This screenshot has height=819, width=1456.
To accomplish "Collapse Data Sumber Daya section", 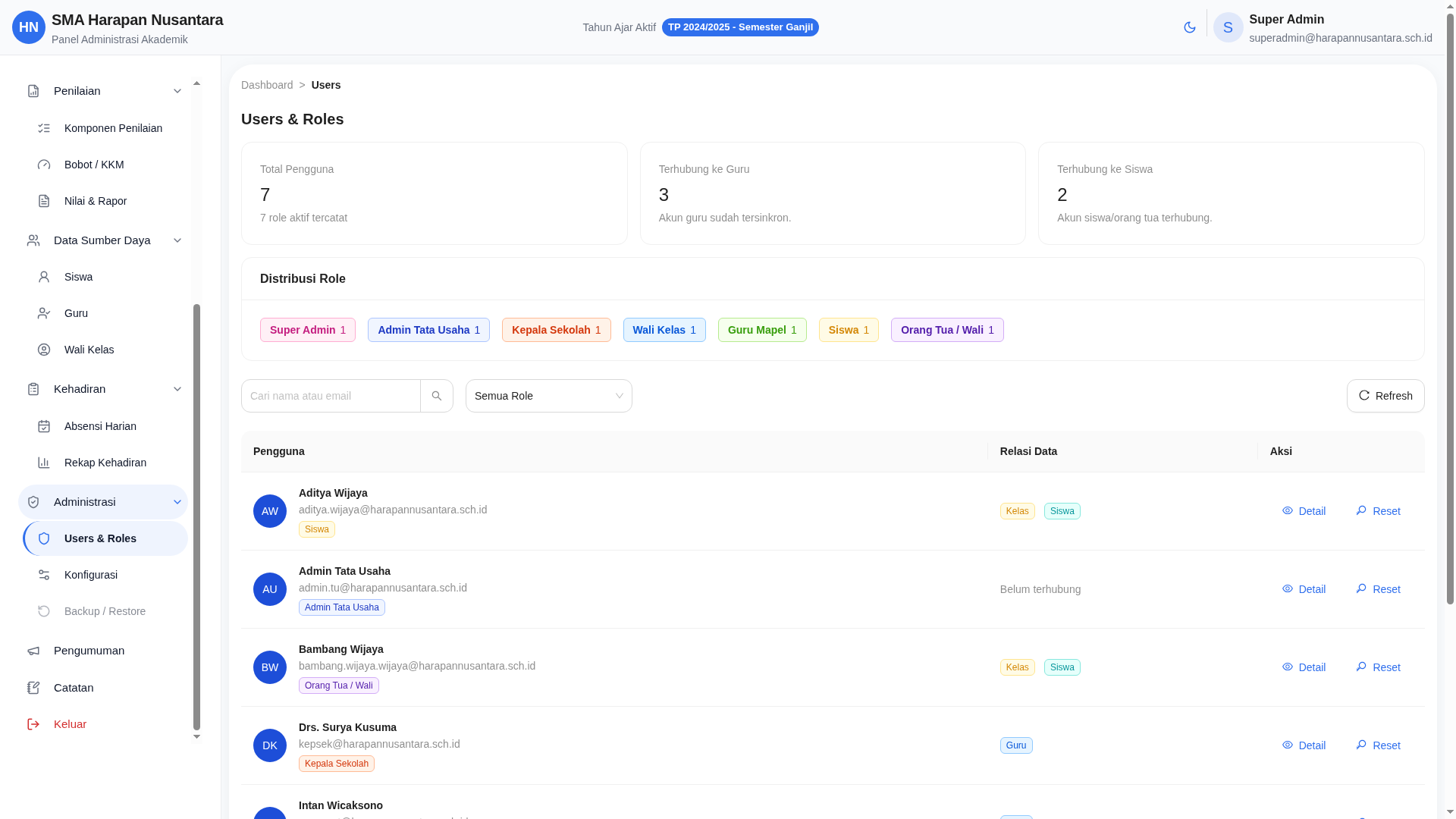I will [x=177, y=240].
